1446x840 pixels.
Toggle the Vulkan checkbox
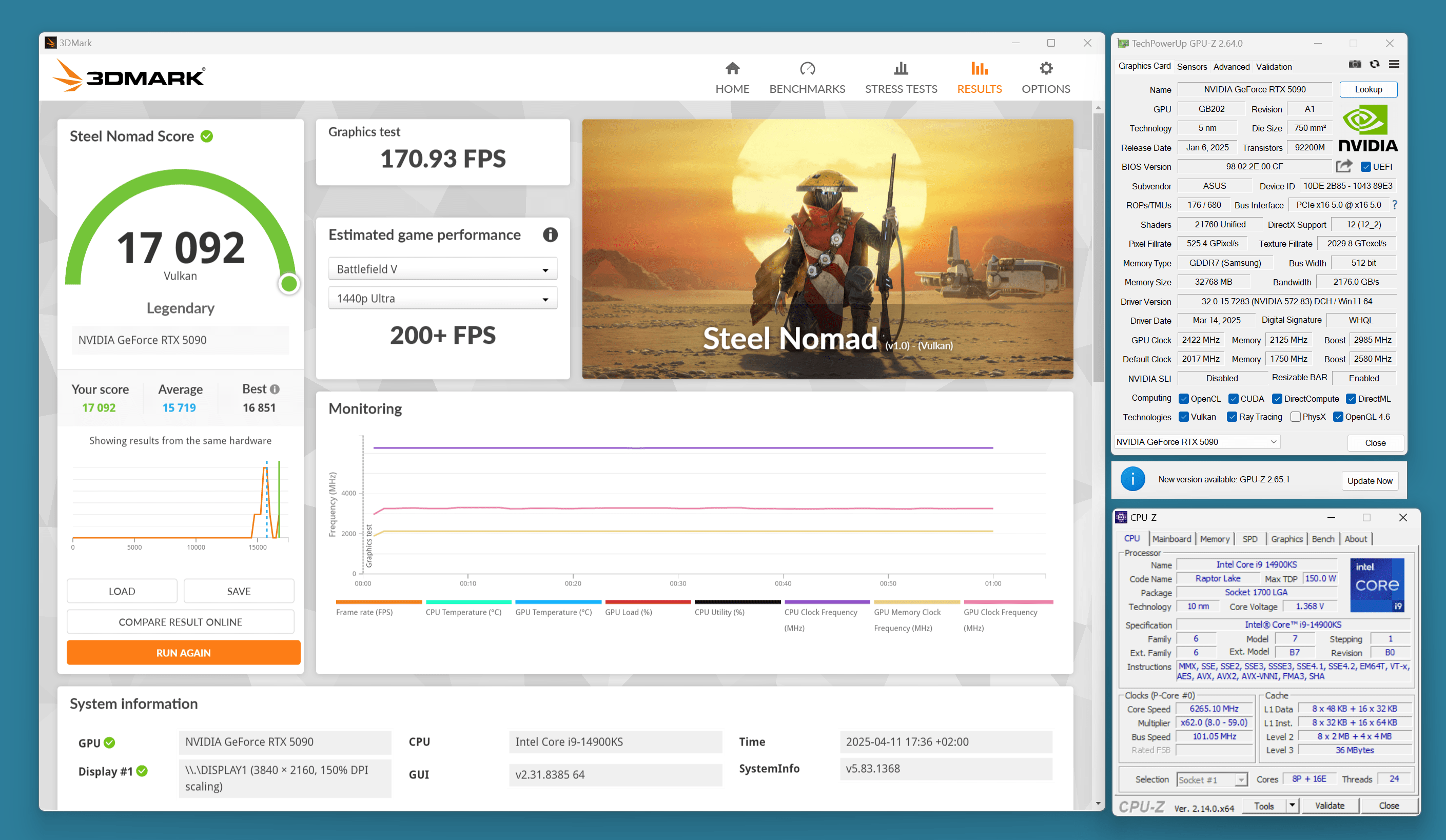(1183, 417)
